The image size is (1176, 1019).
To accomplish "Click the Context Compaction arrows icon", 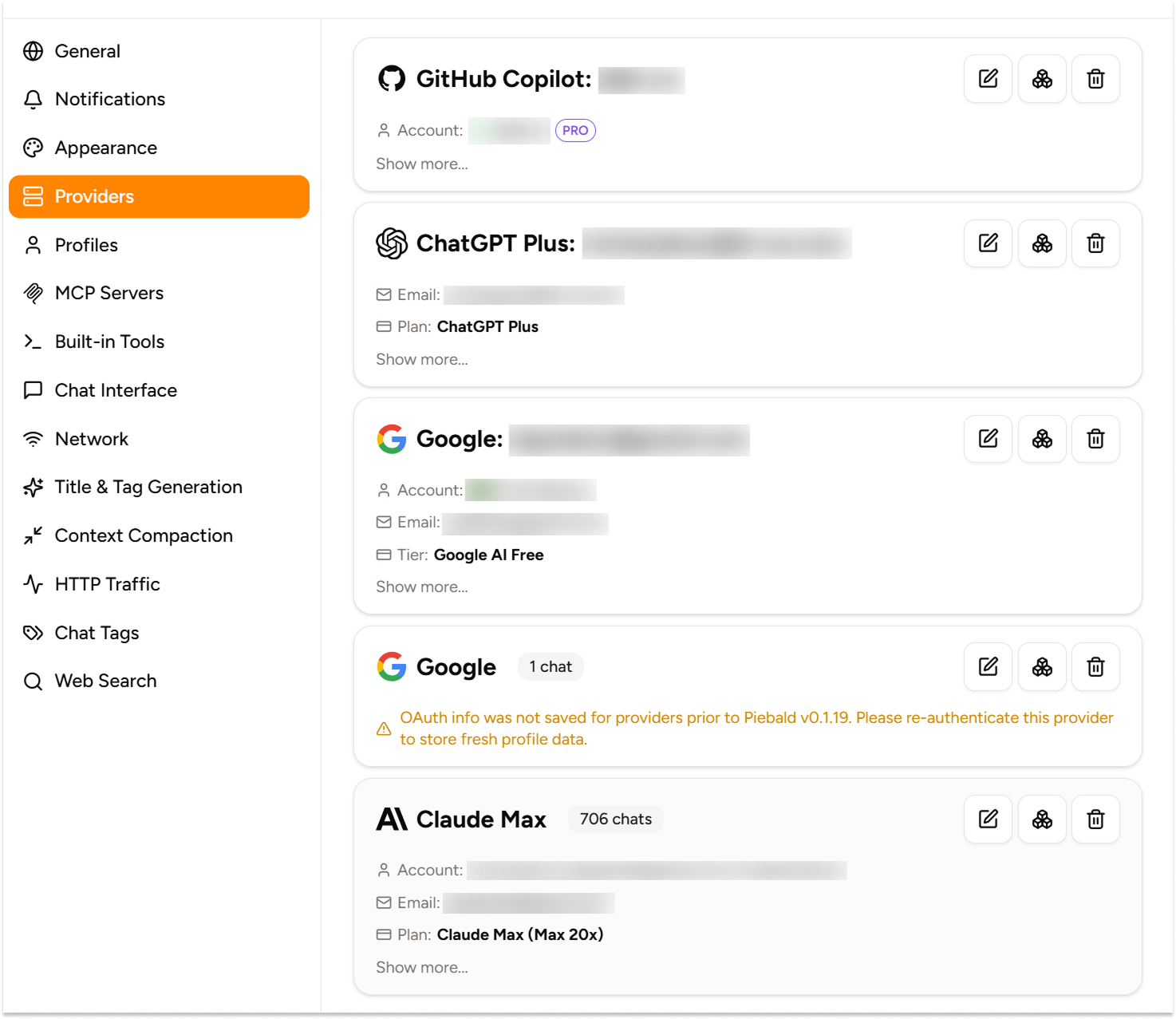I will (33, 535).
